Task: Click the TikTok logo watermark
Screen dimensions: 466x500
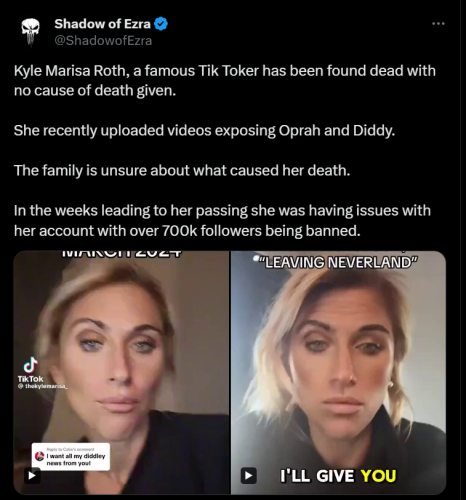Action: point(30,370)
